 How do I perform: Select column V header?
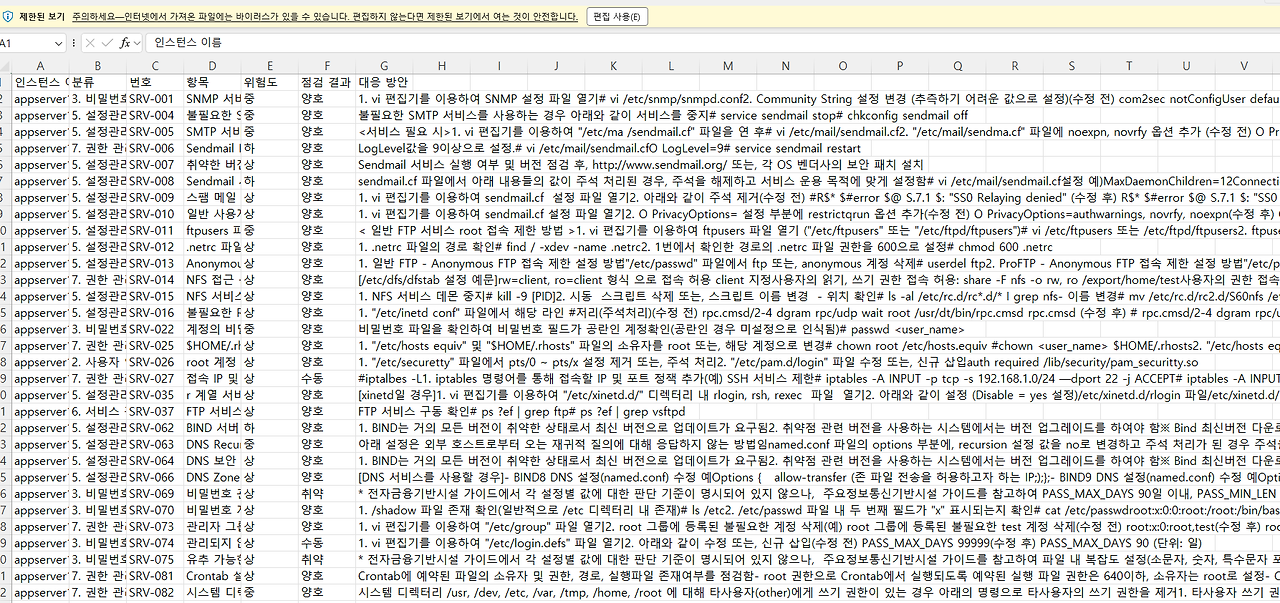1244,66
